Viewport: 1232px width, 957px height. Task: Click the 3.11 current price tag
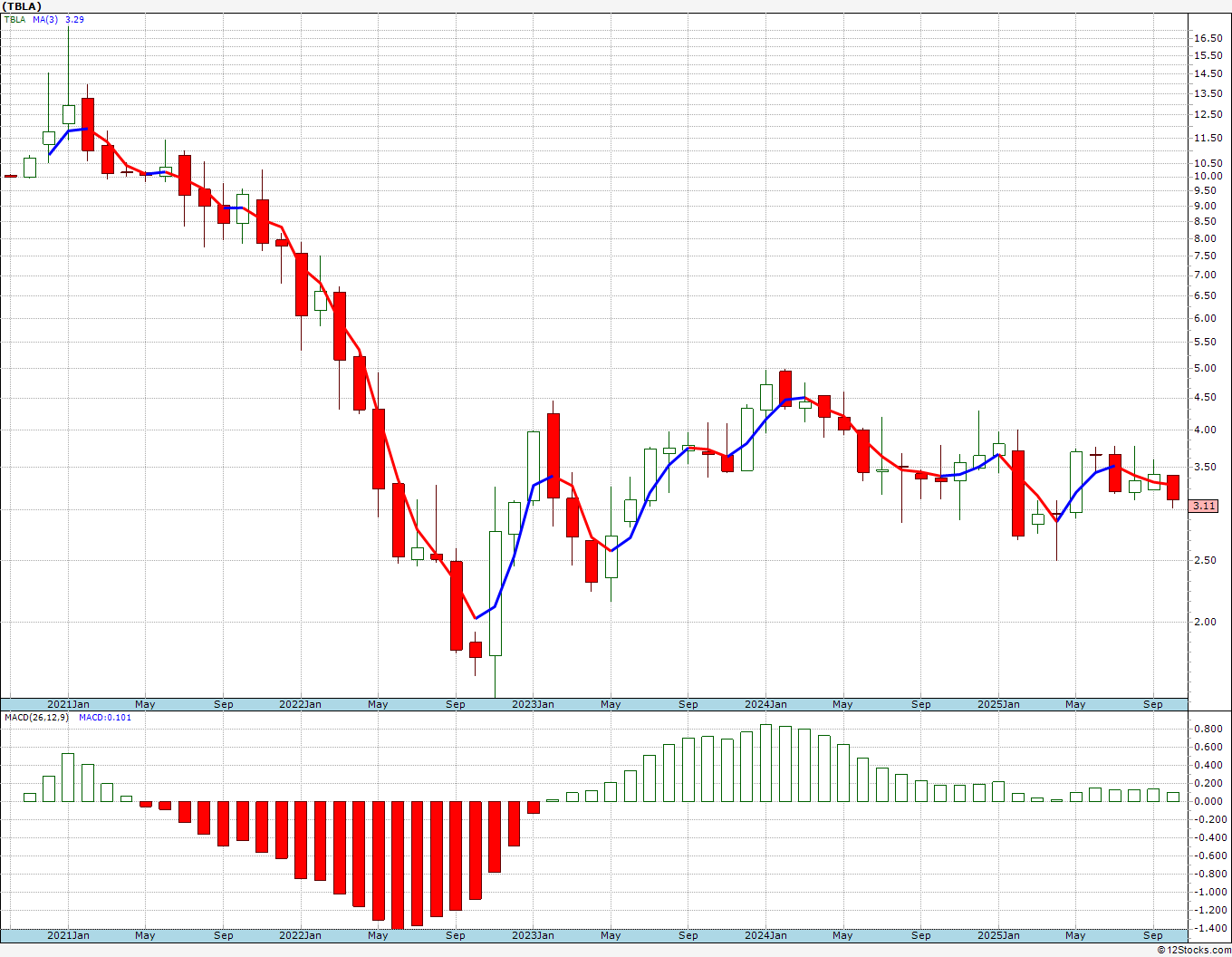(x=1204, y=506)
